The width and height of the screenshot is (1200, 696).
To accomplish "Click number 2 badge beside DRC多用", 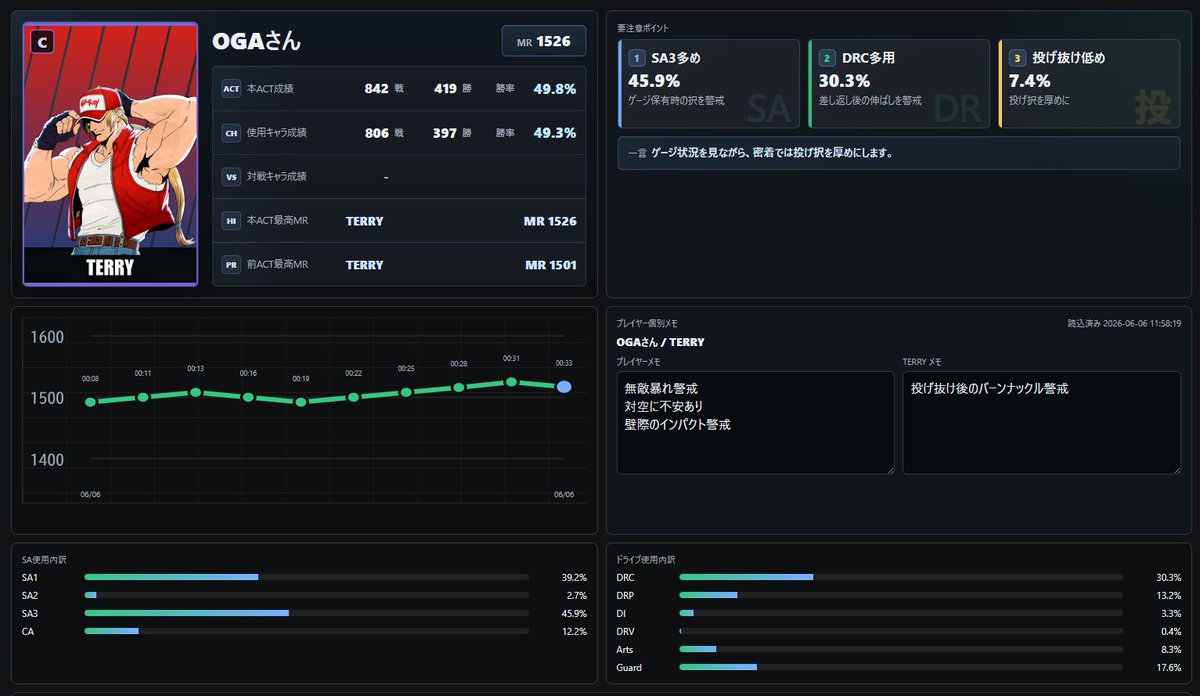I will pyautogui.click(x=826, y=58).
